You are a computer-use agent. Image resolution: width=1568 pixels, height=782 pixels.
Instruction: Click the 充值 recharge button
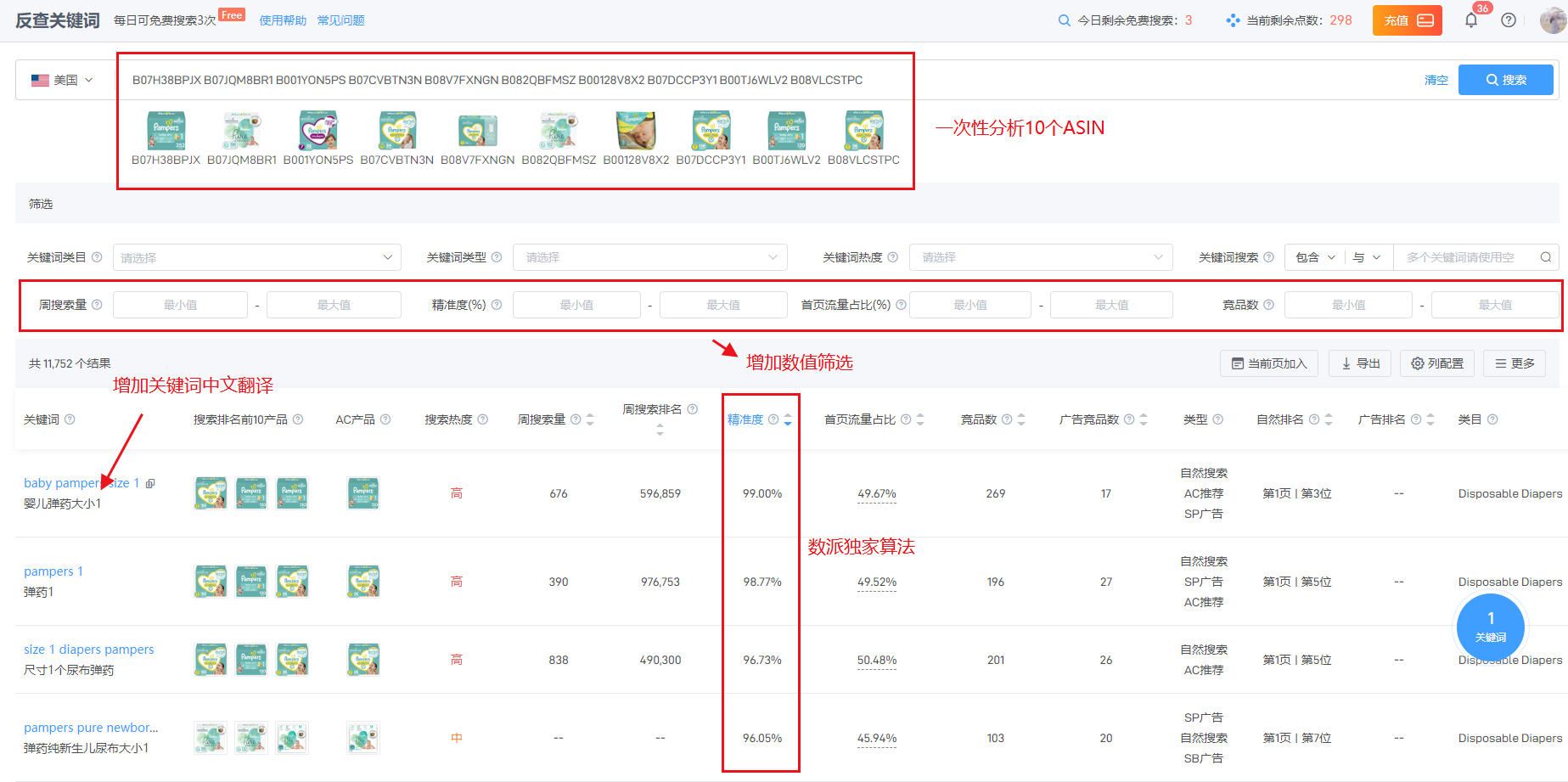pyautogui.click(x=1407, y=20)
